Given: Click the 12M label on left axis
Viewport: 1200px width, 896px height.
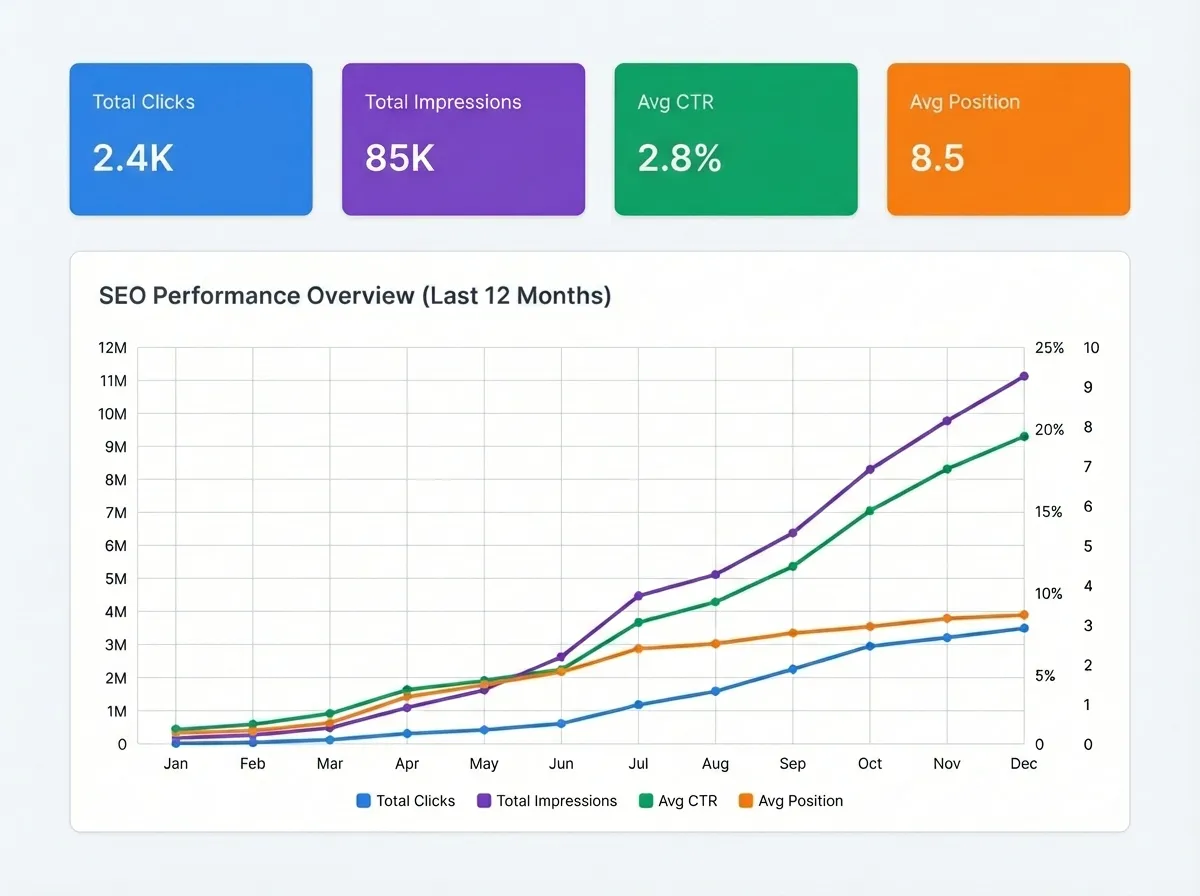Looking at the screenshot, I should coord(113,348).
